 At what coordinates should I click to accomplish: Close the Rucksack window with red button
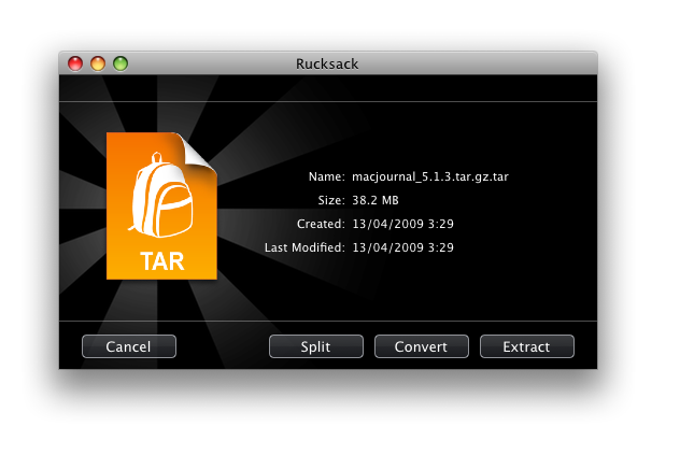point(75,63)
